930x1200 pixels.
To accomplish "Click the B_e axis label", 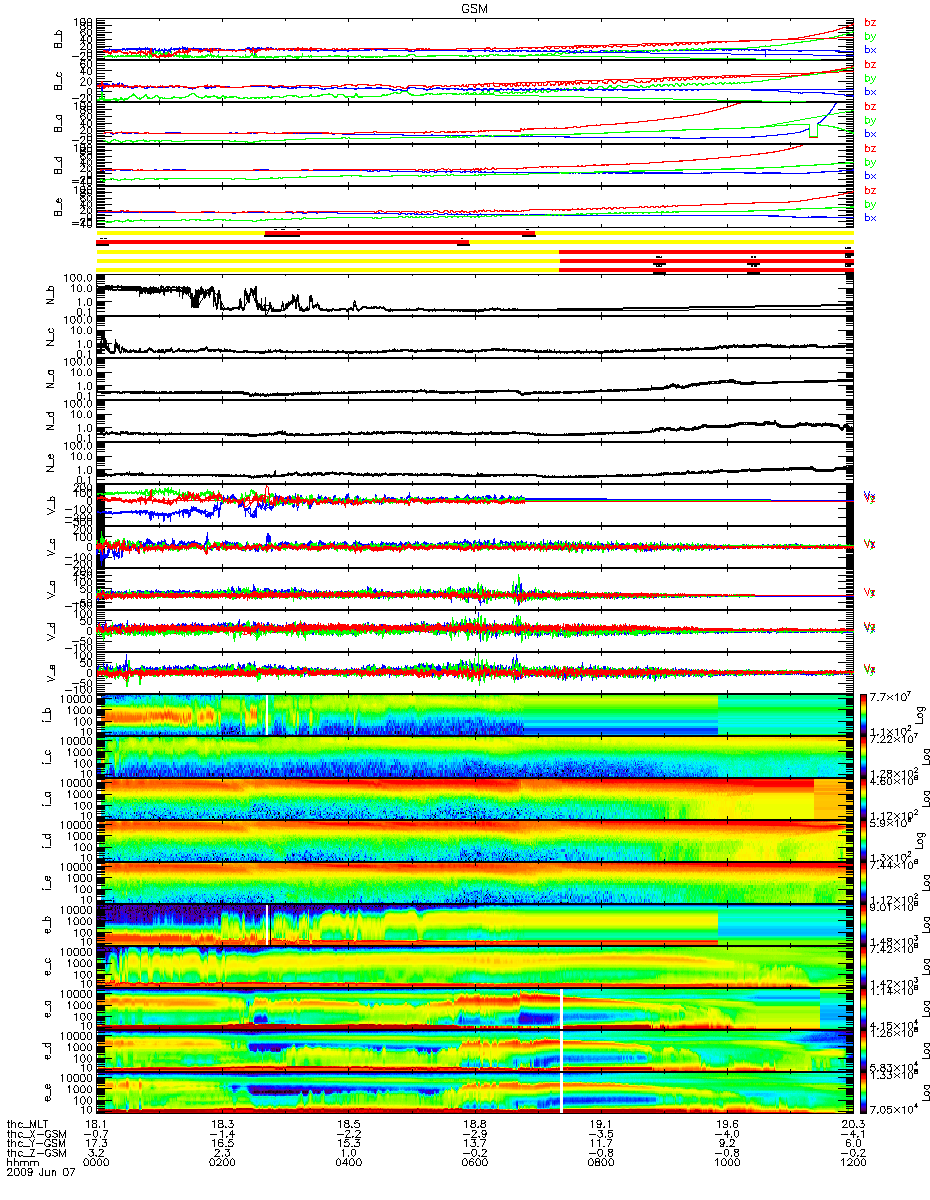I will (x=60, y=207).
